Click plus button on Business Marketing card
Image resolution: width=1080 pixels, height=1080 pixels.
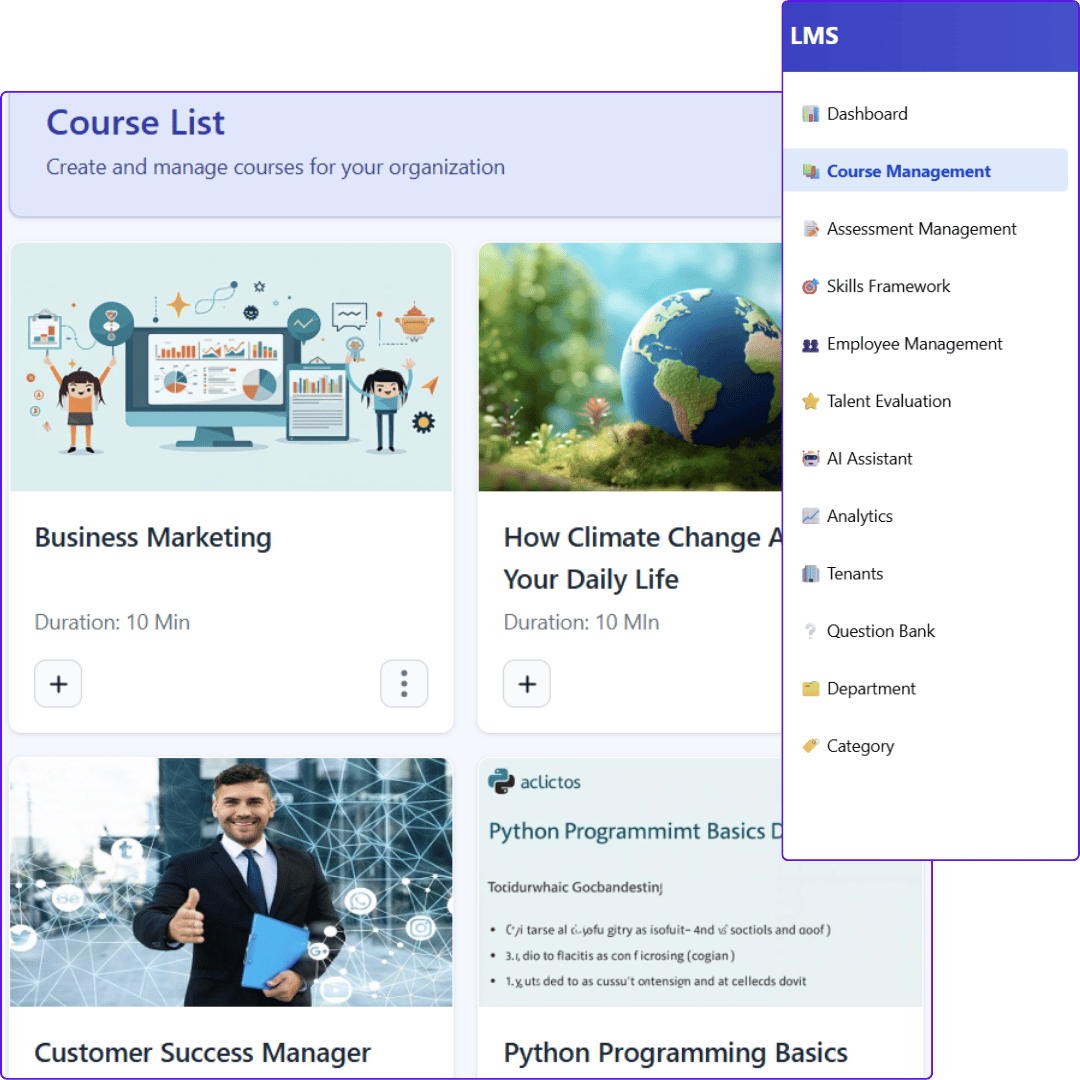pos(59,684)
